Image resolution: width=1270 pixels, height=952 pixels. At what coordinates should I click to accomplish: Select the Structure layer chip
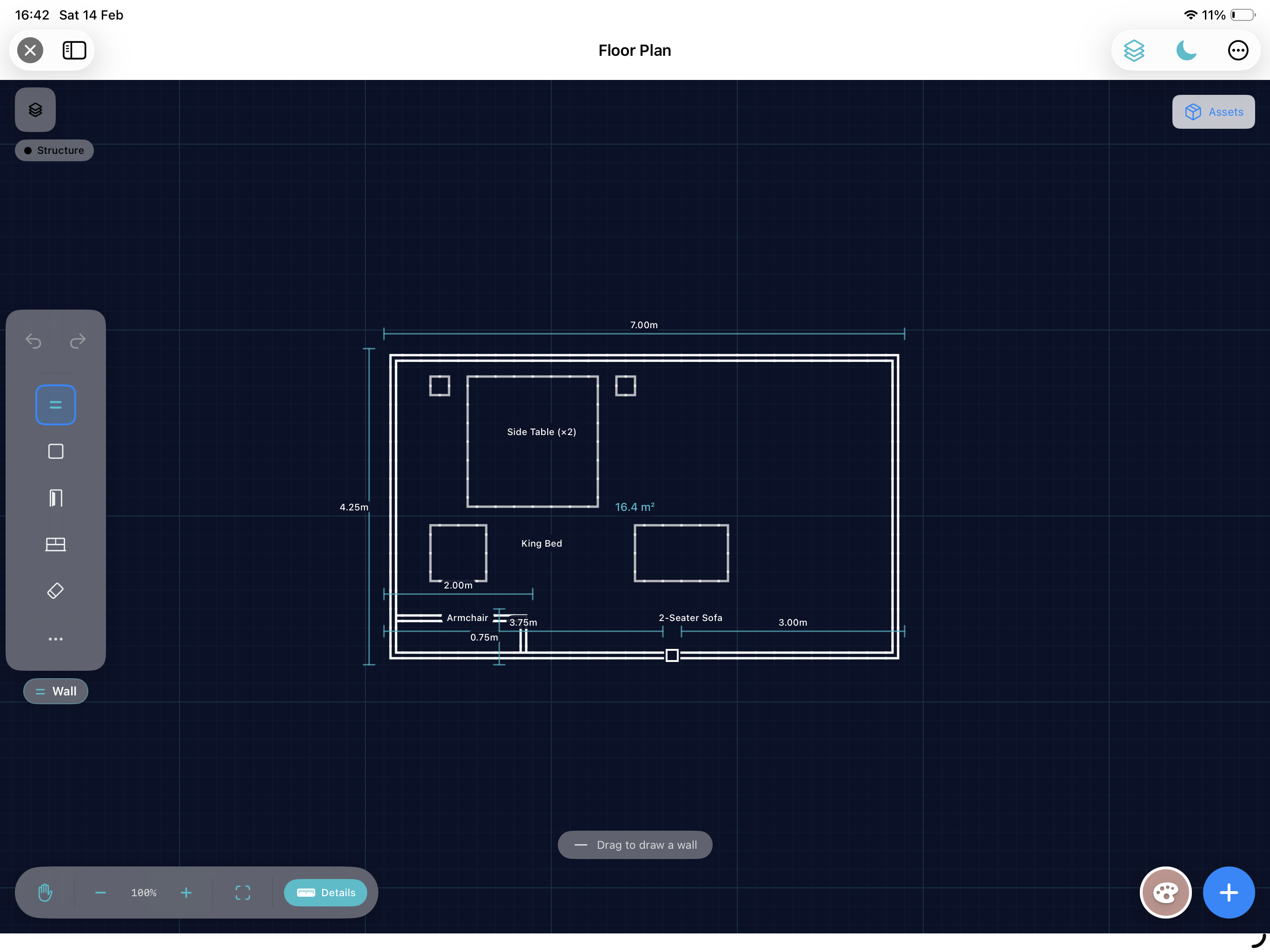tap(54, 150)
